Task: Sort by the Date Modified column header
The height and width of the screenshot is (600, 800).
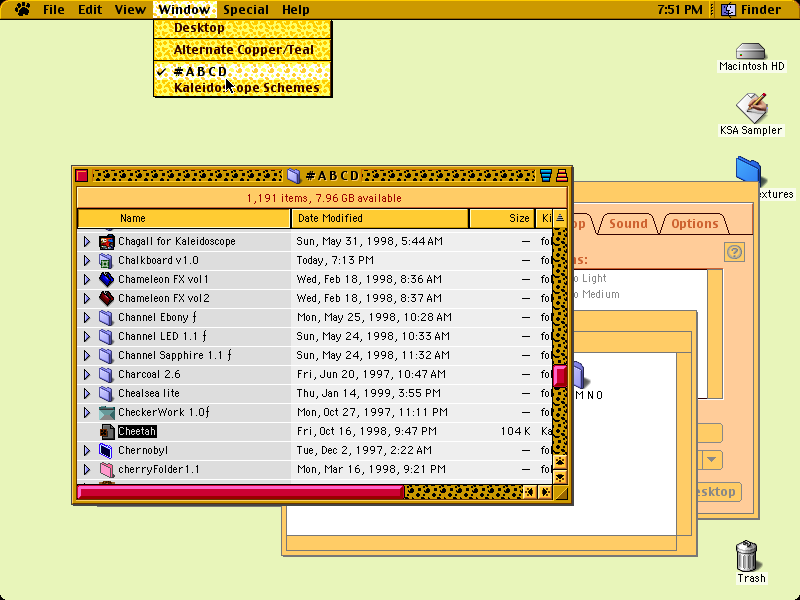Action: tap(380, 218)
